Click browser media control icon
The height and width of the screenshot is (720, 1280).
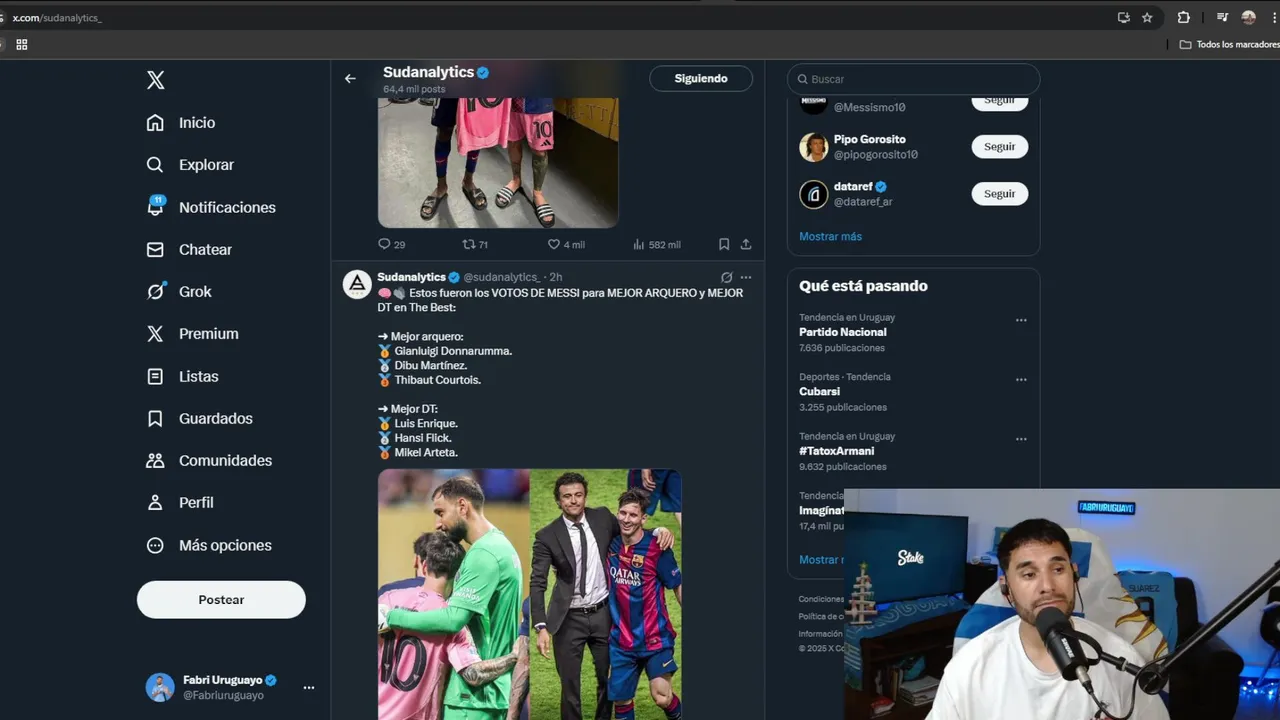coord(1222,17)
